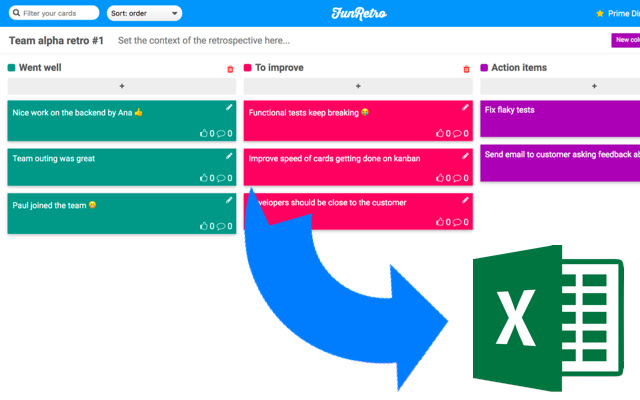
Task: Like the 'Improve speed of cards' card
Action: click(440, 178)
